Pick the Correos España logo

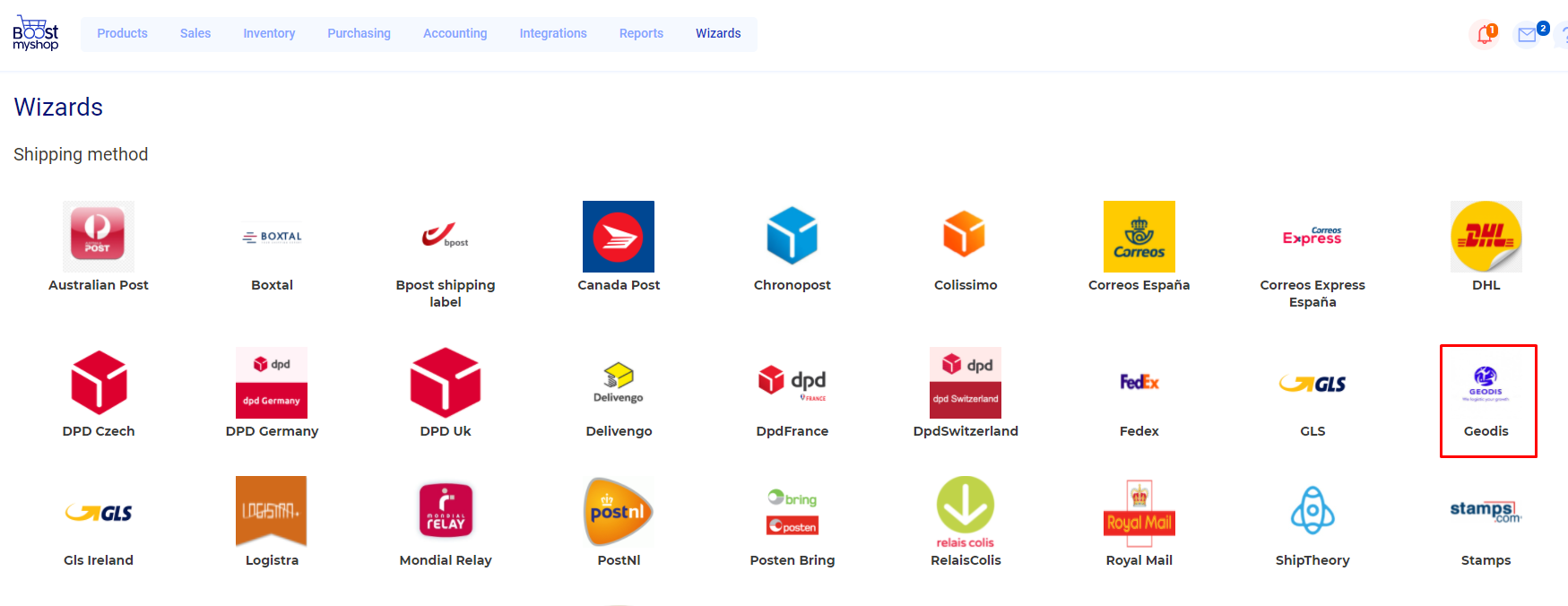pos(1139,237)
